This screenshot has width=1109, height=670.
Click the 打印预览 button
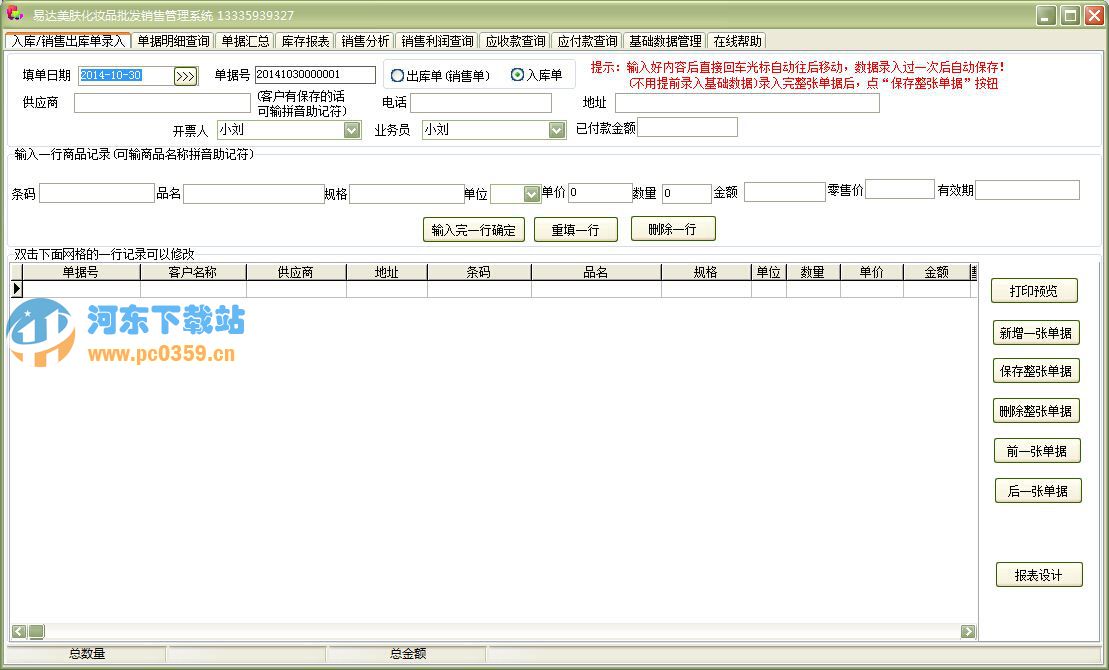[1036, 290]
